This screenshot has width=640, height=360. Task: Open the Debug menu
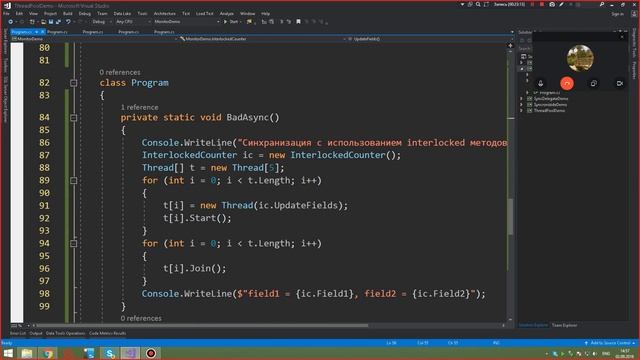pos(85,13)
